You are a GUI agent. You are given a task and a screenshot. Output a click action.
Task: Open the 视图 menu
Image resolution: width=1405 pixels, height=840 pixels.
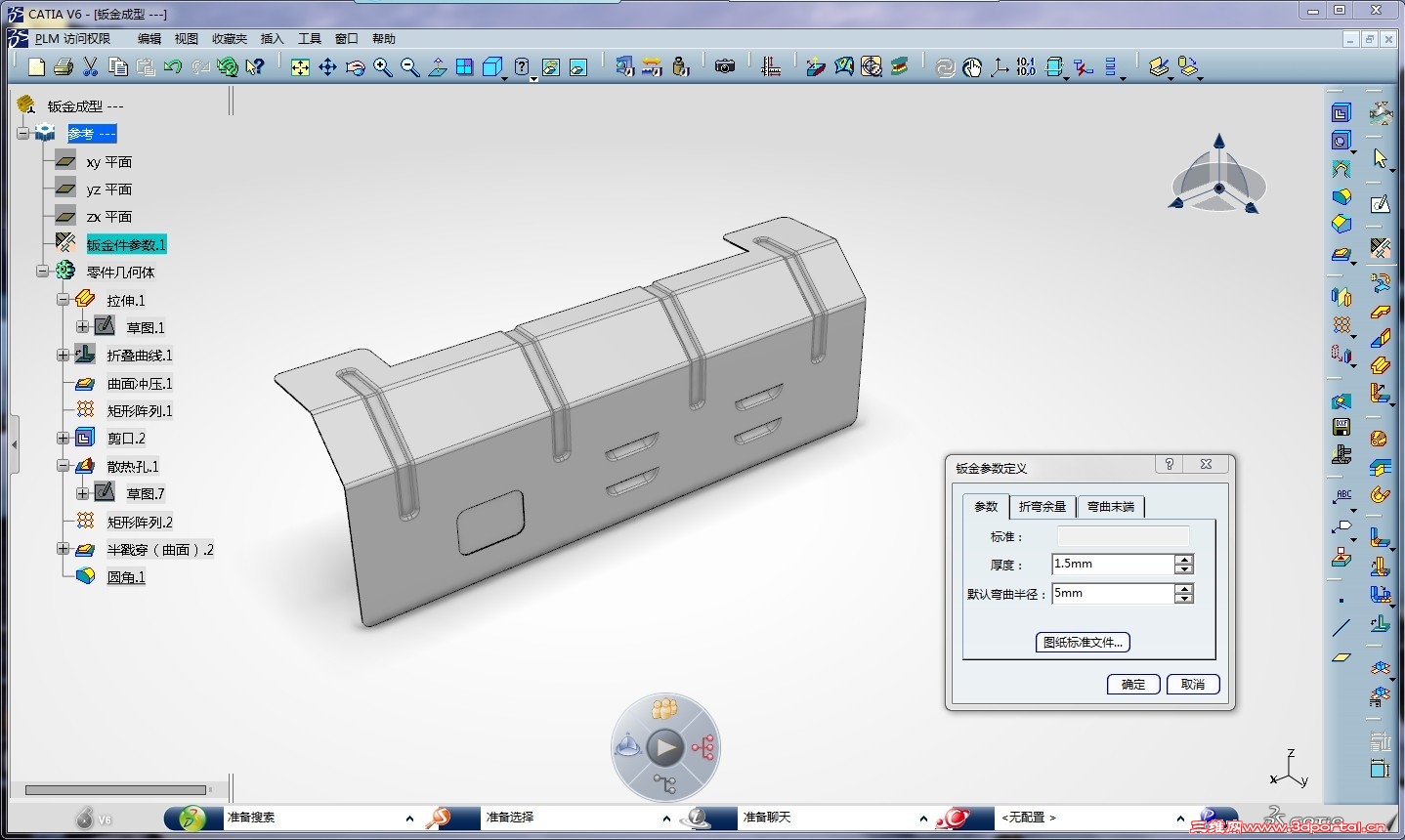pos(186,39)
